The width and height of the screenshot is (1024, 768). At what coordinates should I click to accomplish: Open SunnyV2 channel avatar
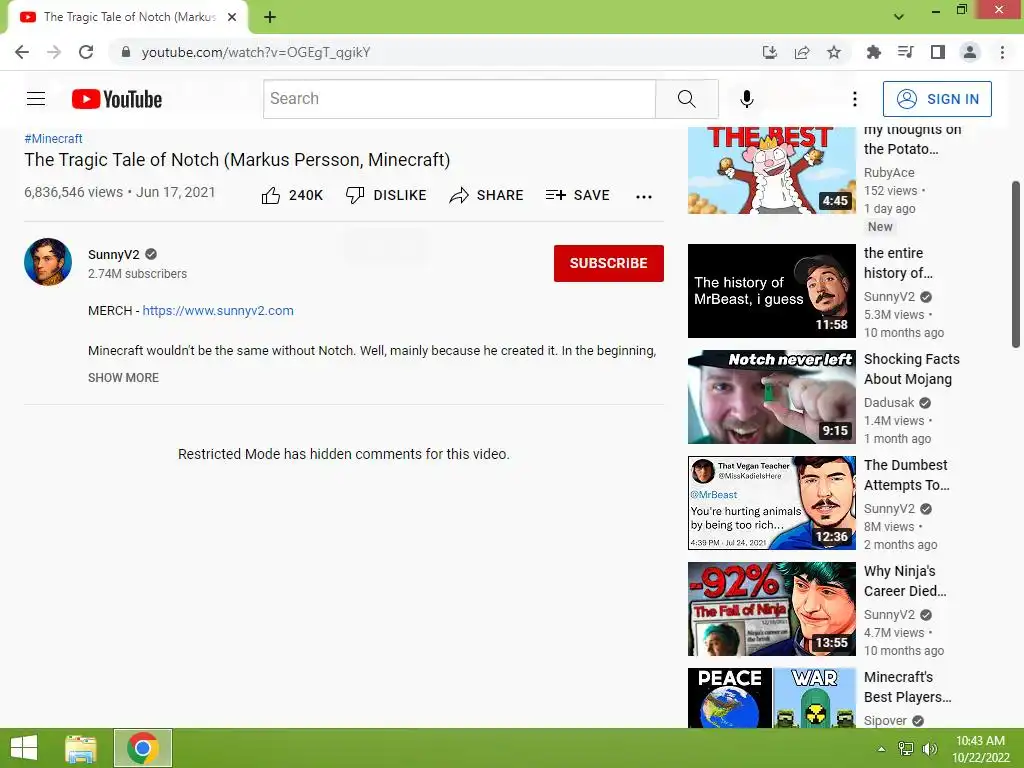click(x=48, y=262)
